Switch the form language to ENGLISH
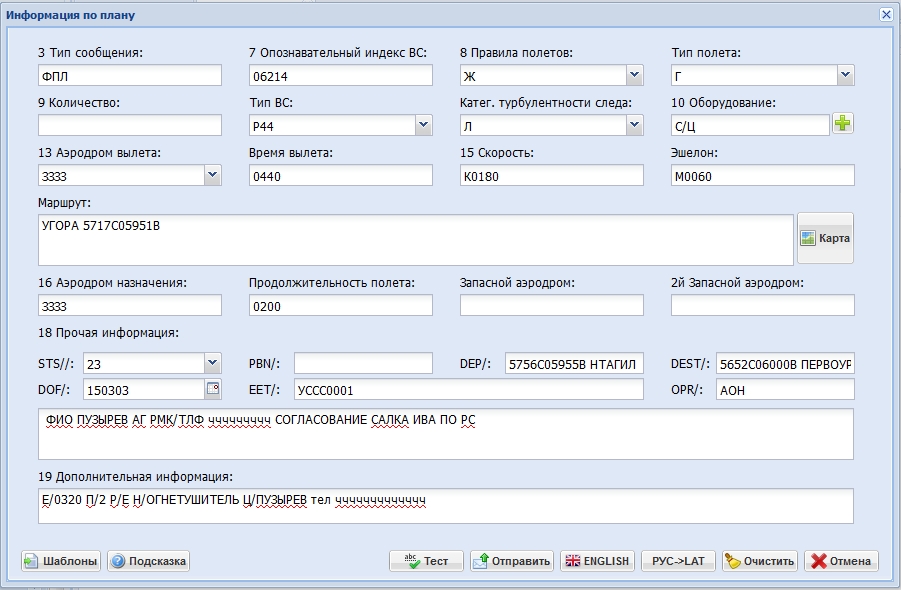The image size is (901, 590). tap(597, 561)
